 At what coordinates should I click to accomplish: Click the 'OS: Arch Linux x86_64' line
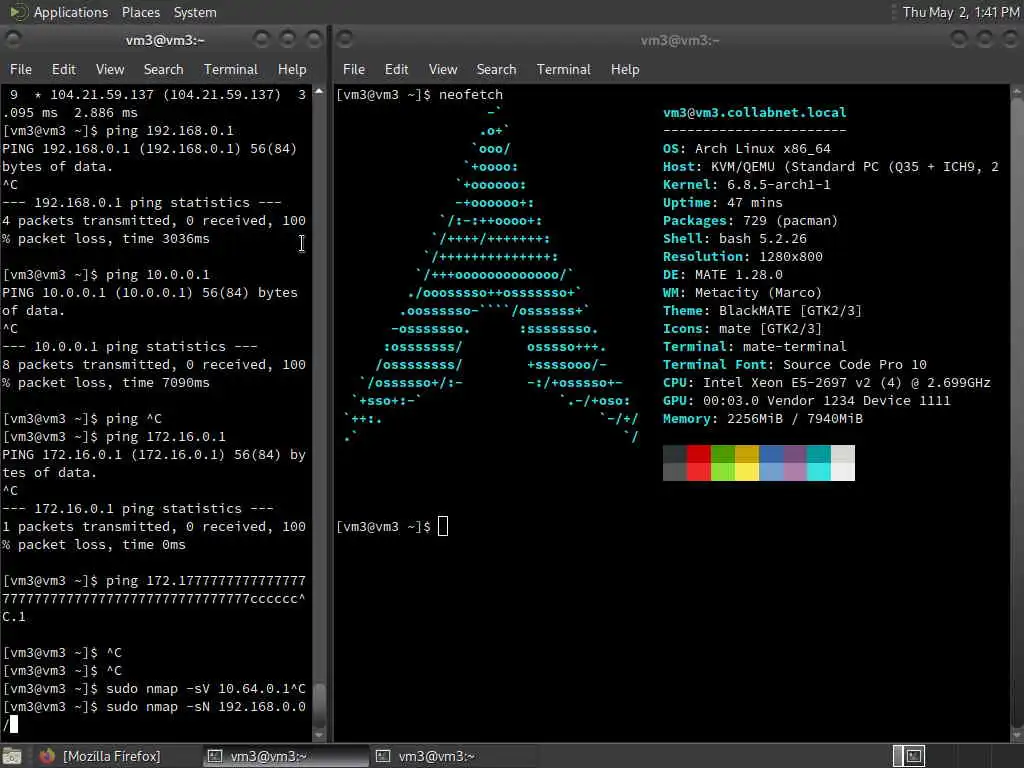point(746,148)
